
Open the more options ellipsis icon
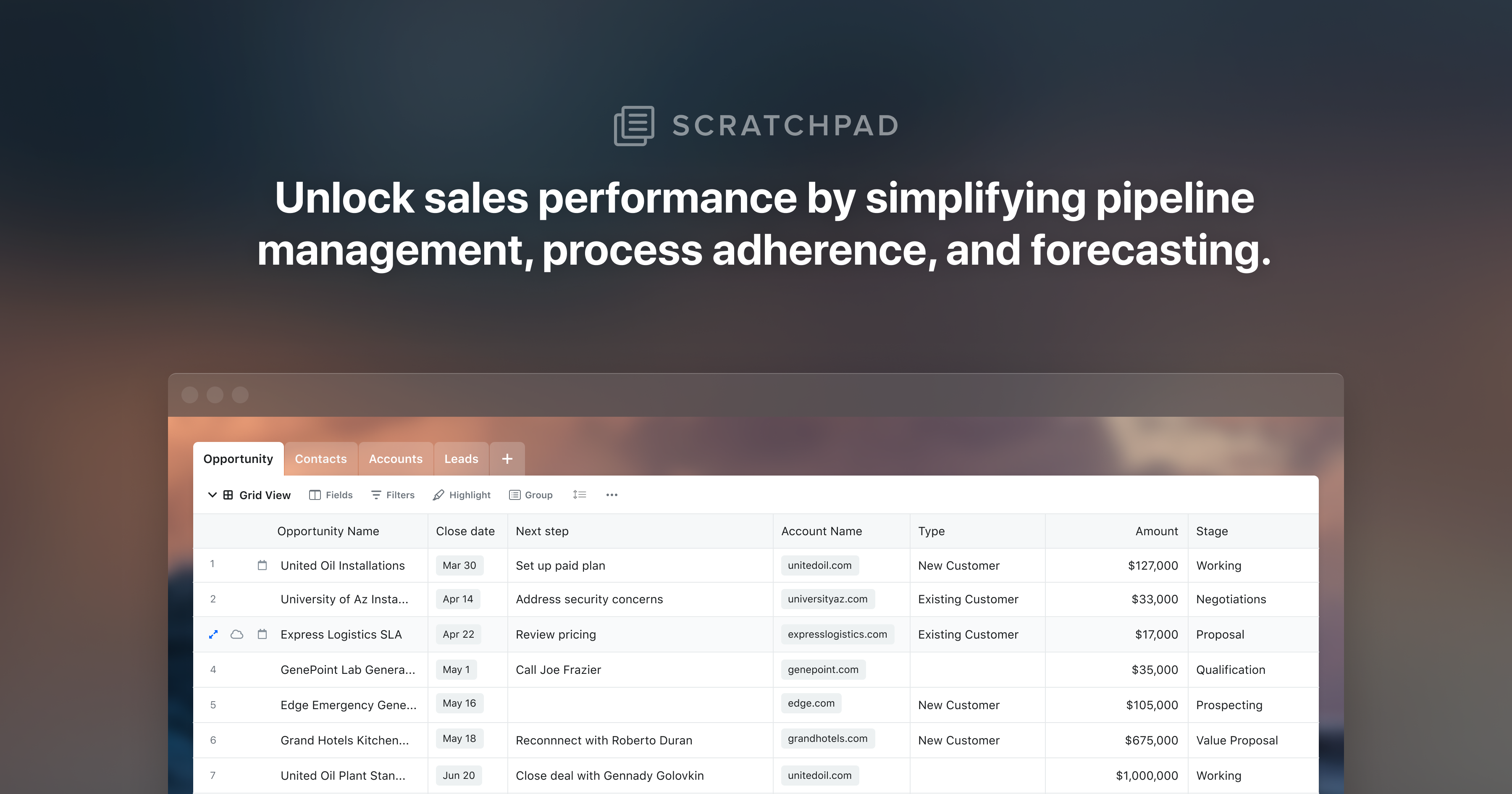click(x=612, y=495)
